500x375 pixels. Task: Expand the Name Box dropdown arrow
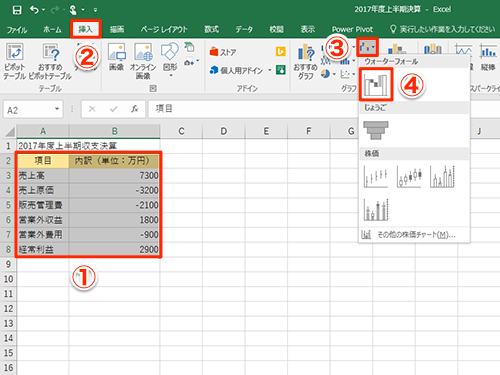pos(57,109)
